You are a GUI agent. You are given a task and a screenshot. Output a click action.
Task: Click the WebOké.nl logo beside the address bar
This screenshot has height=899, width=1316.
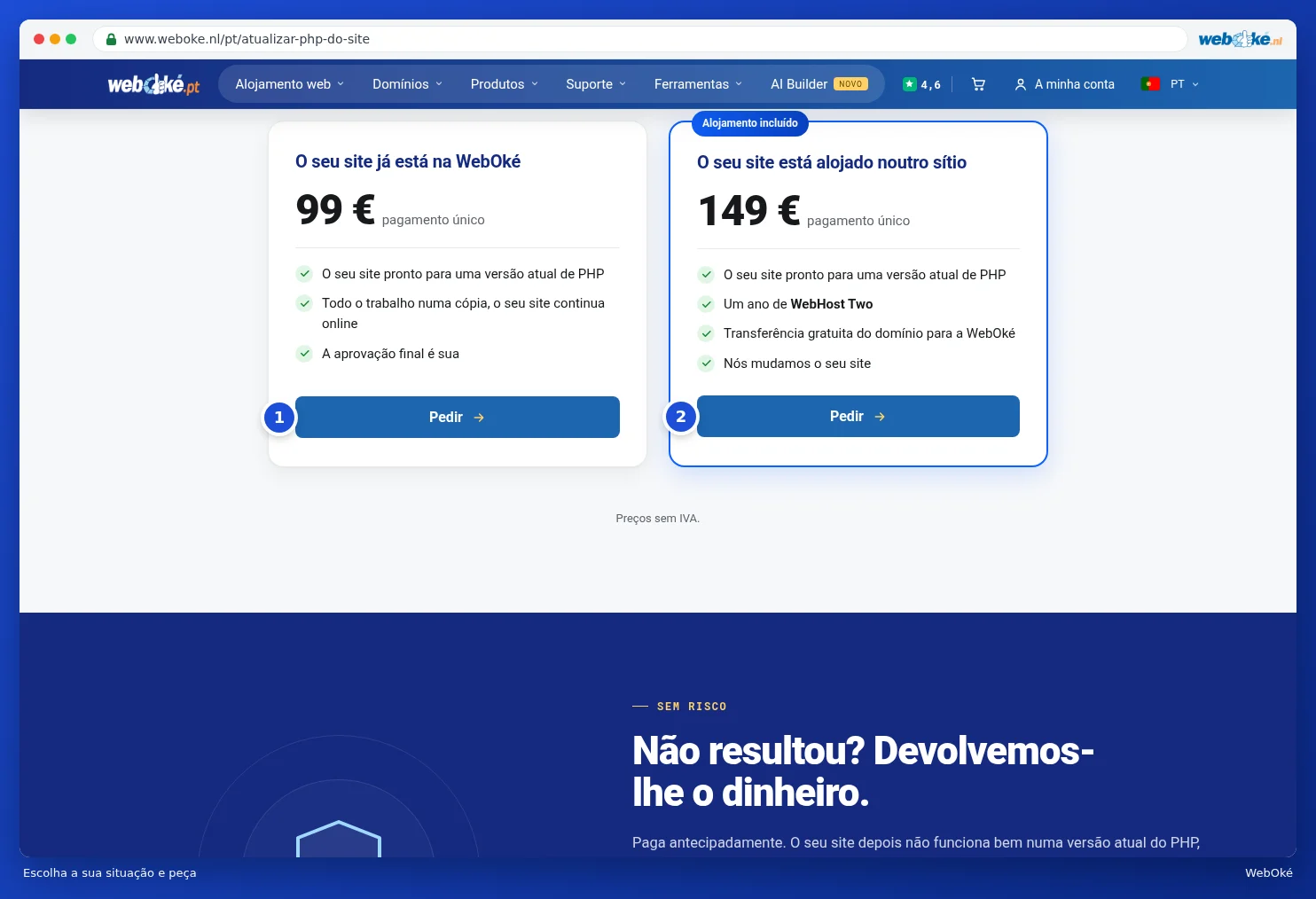(x=1240, y=39)
